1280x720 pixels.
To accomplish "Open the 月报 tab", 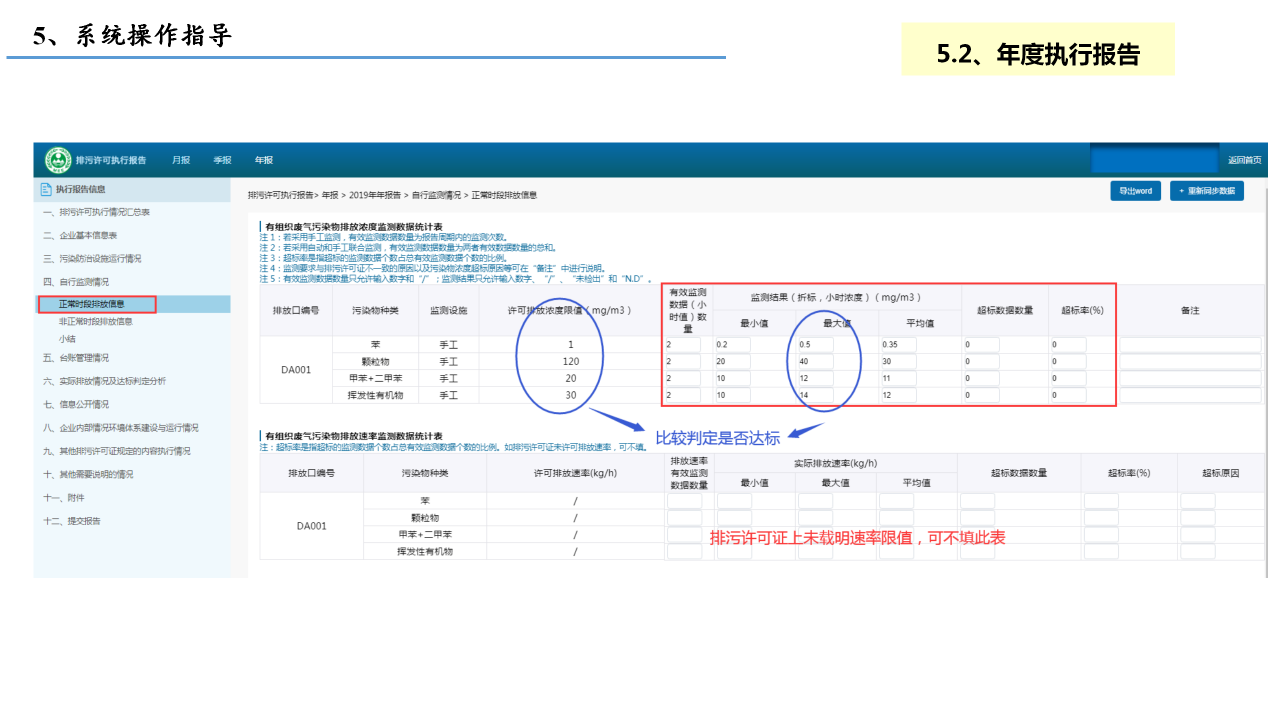I will (180, 160).
